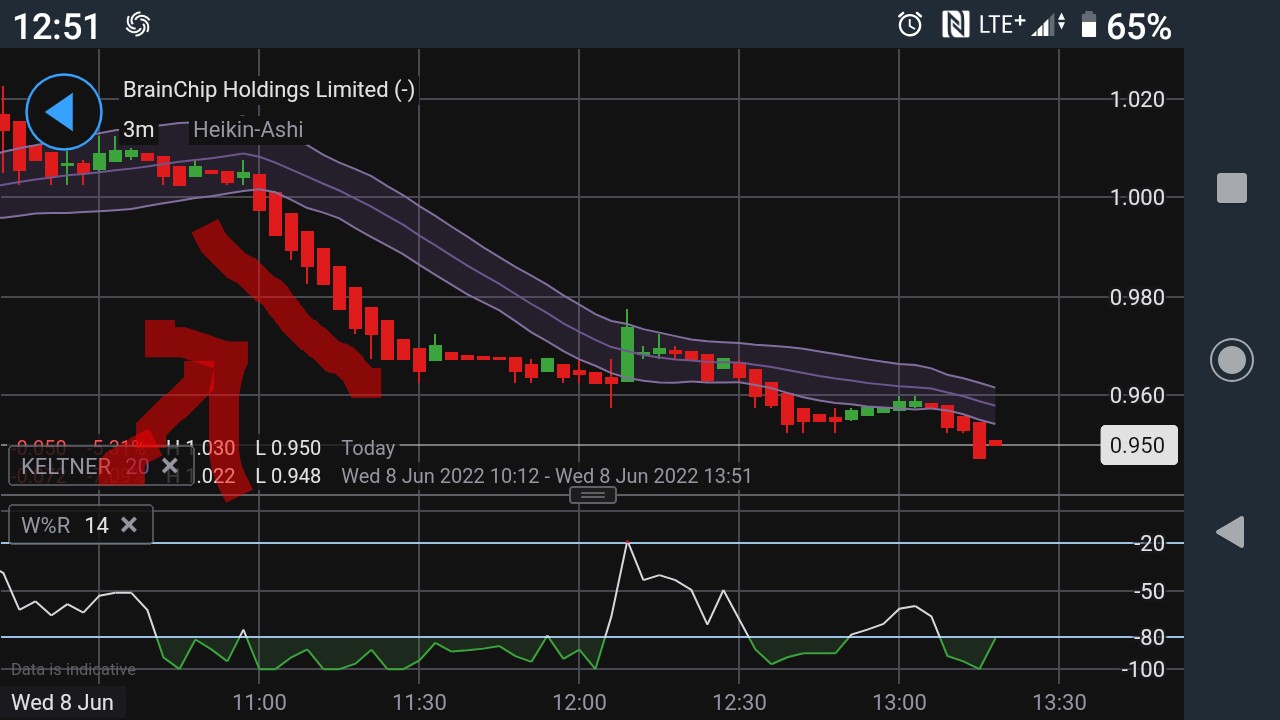The width and height of the screenshot is (1280, 720).
Task: Tap the battery icon in status bar
Action: (x=1088, y=25)
